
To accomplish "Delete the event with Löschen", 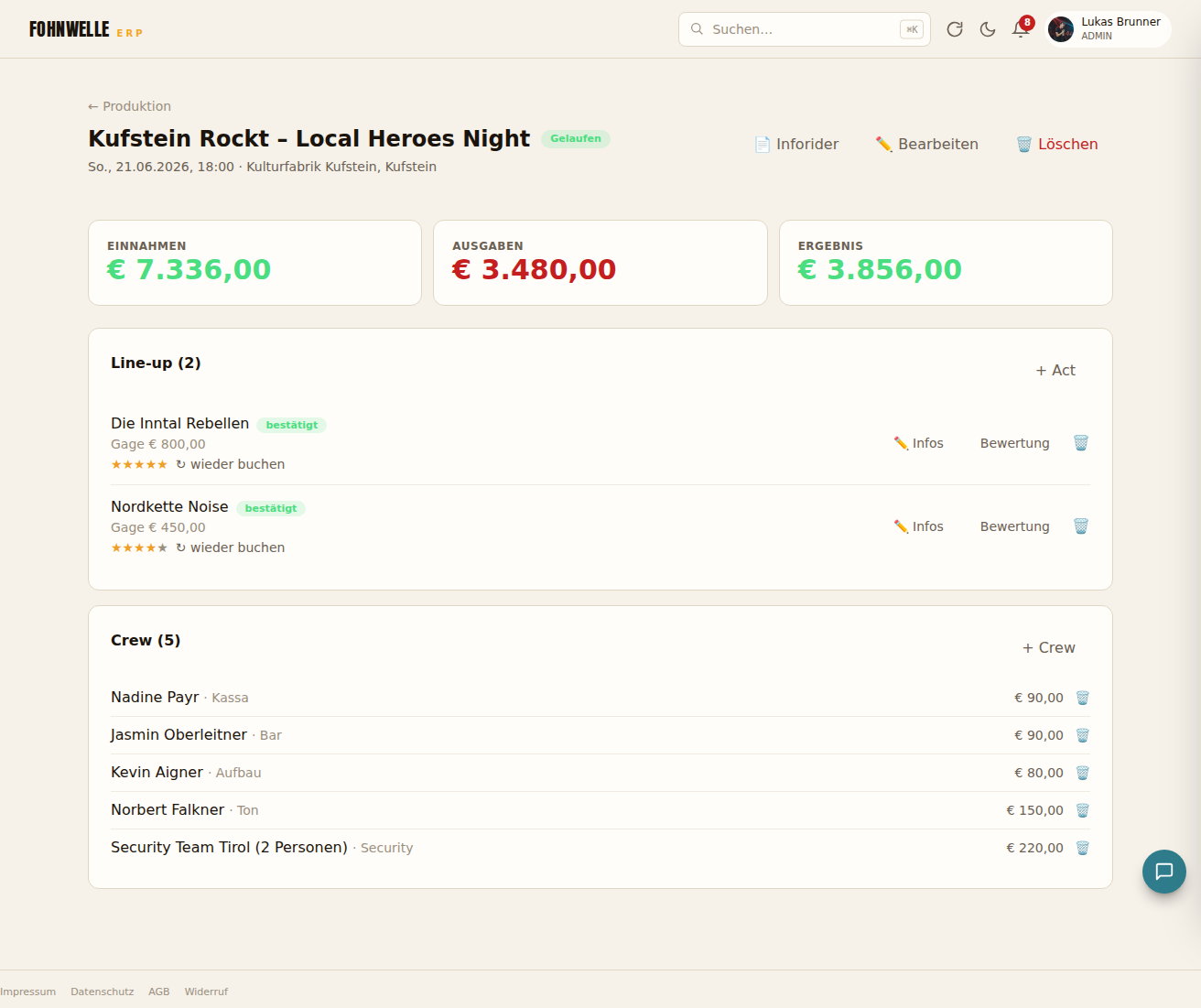I will coord(1057,144).
